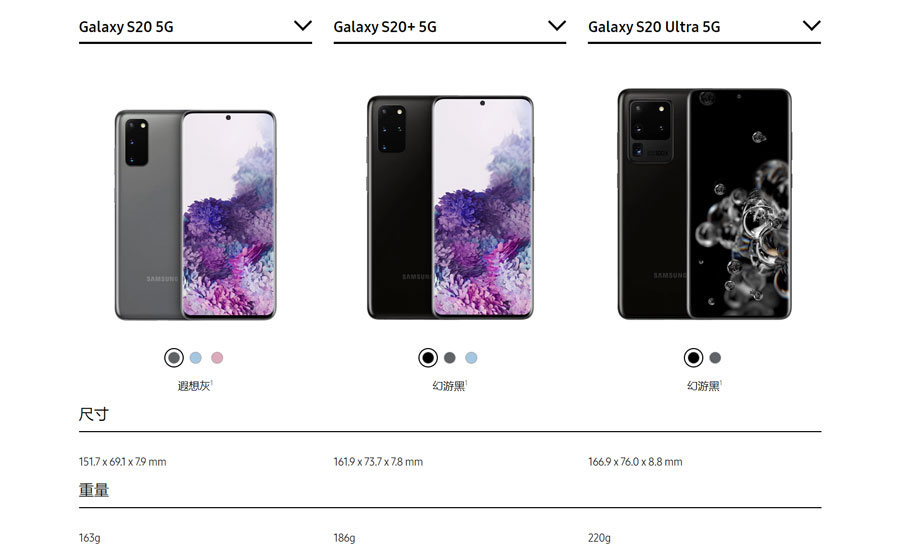Expand the Galaxy S20 Ultra 5G chevron arrow
Screen dimensions: 900x557
pyautogui.click(x=812, y=26)
